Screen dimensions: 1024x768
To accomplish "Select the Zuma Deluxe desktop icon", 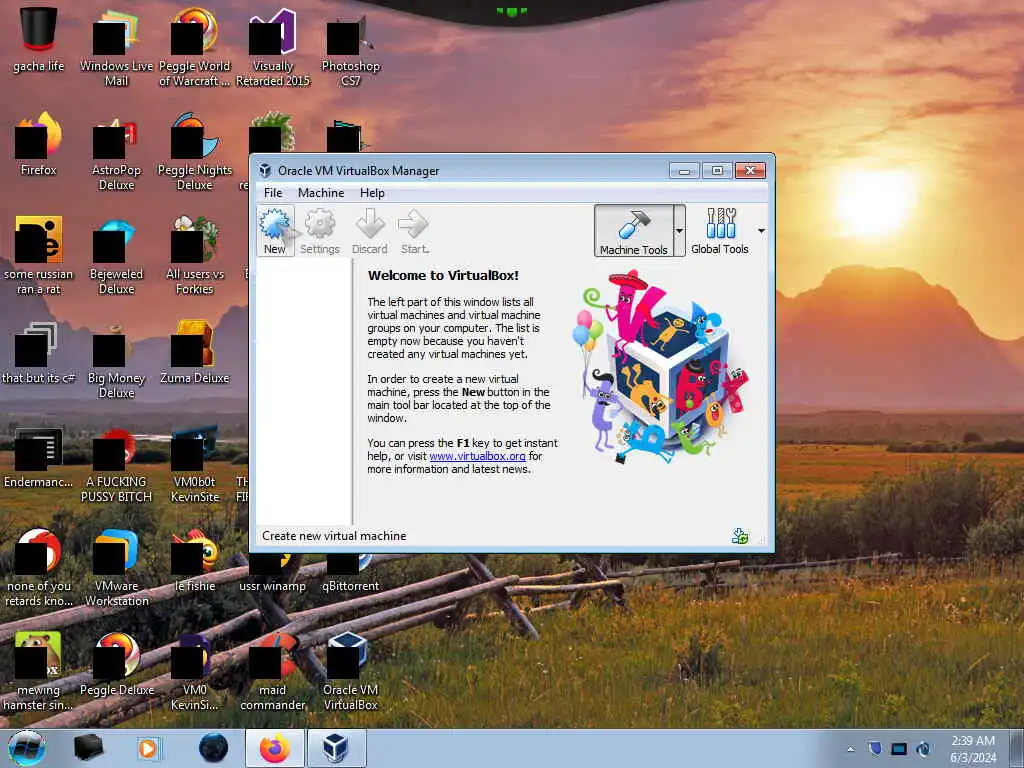I will point(195,353).
